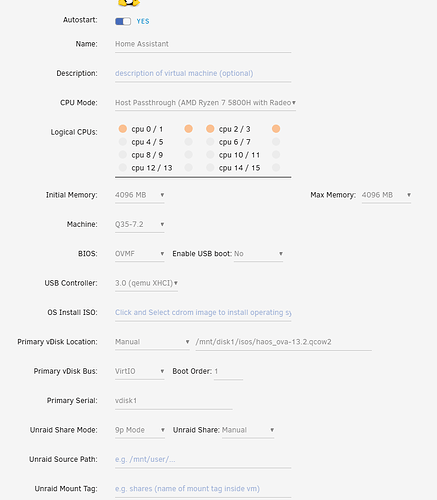Select the OS Install ISO field
The width and height of the screenshot is (437, 500).
tap(203, 312)
